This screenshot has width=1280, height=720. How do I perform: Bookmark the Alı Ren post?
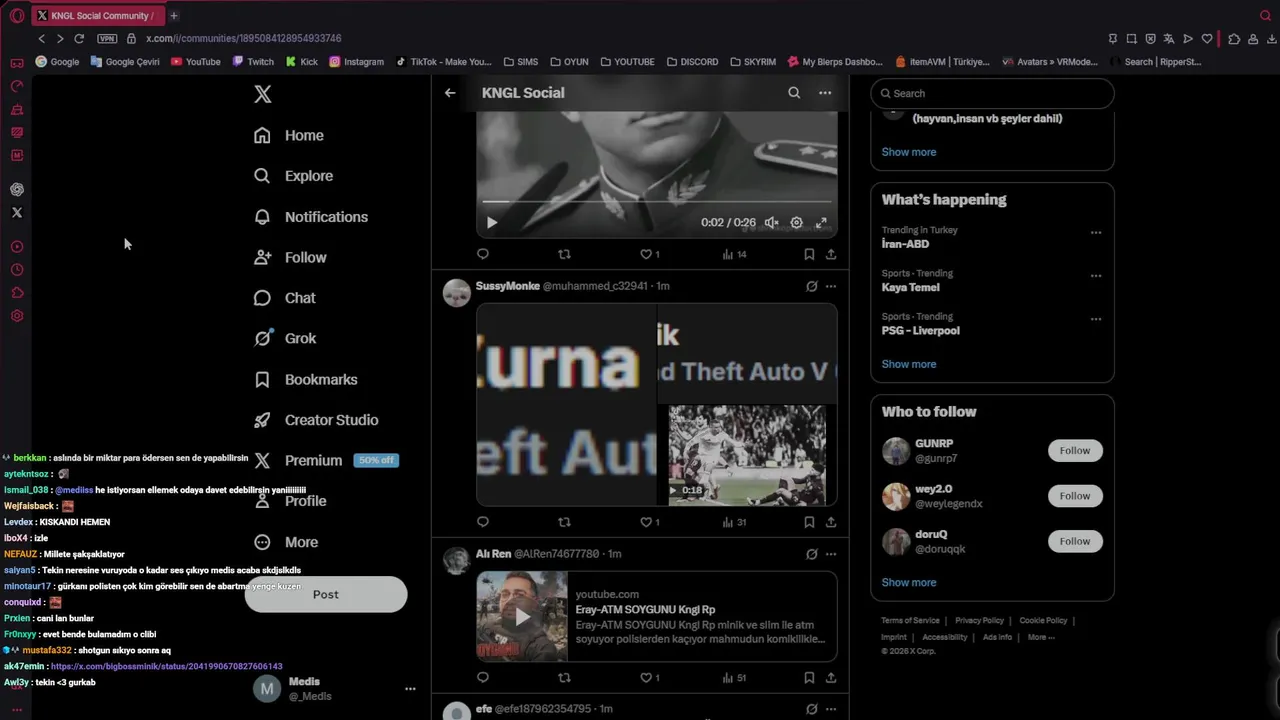tap(809, 677)
